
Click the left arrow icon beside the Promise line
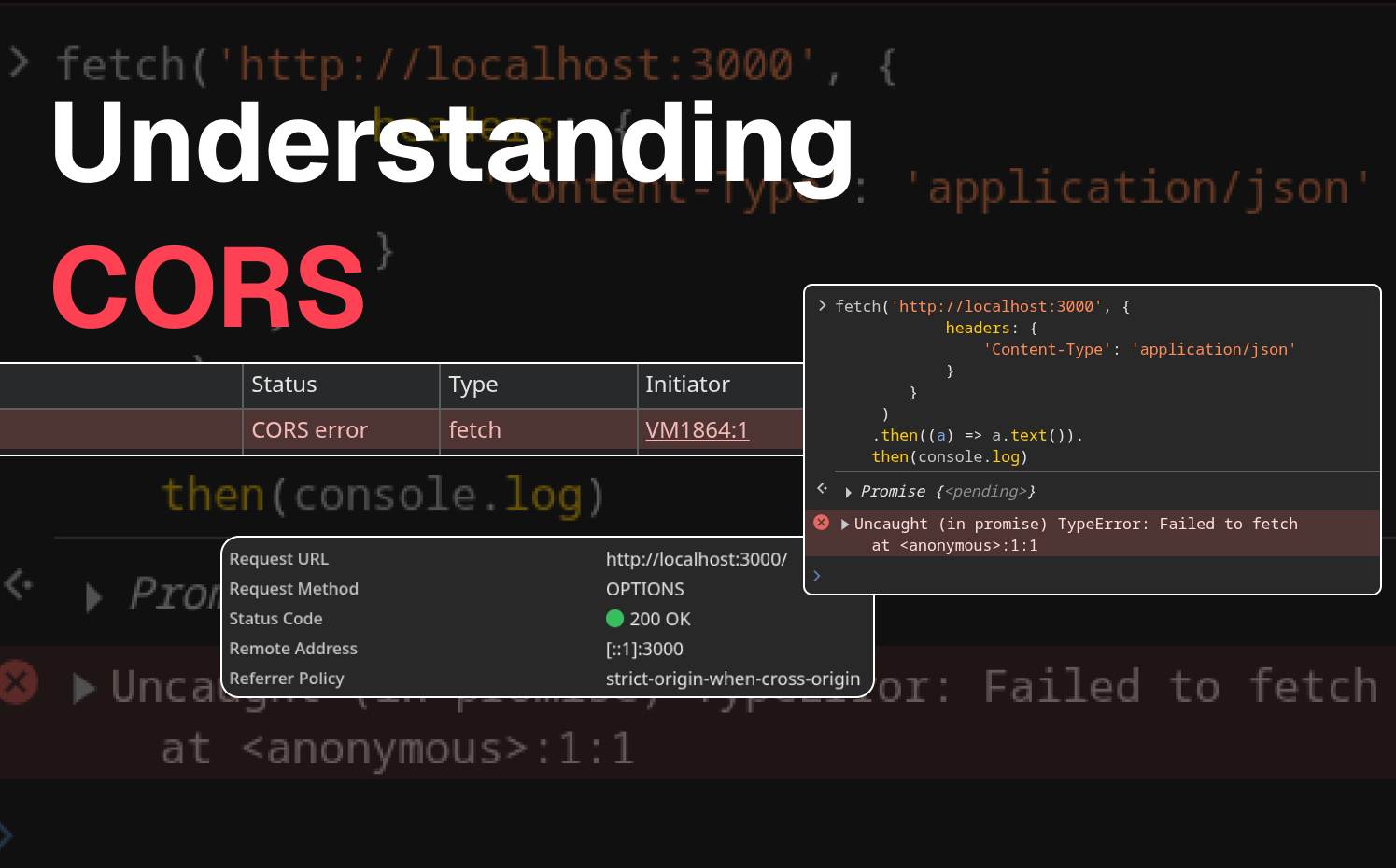pyautogui.click(x=821, y=488)
